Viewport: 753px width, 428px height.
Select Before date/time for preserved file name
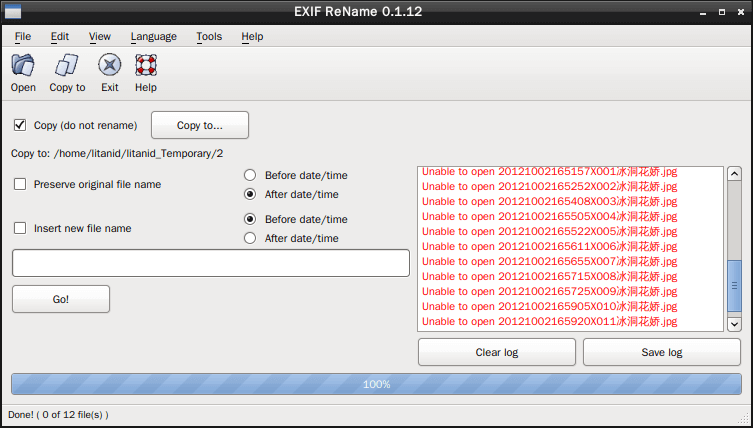click(250, 175)
